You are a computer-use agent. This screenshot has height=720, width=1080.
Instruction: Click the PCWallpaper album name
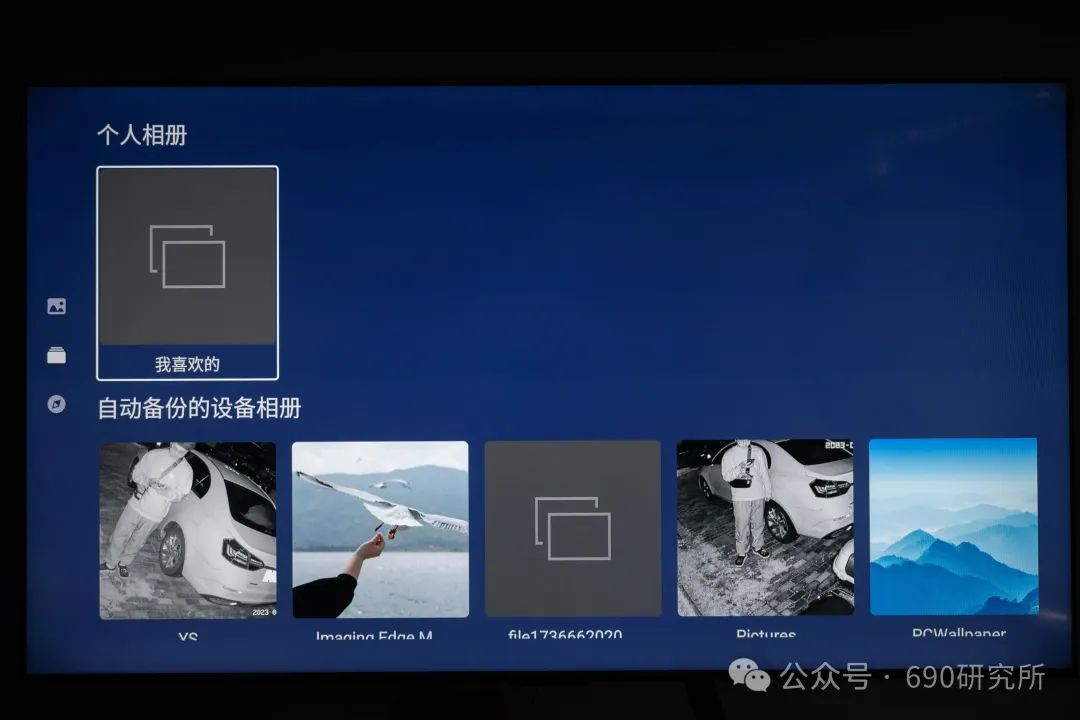pyautogui.click(x=958, y=633)
